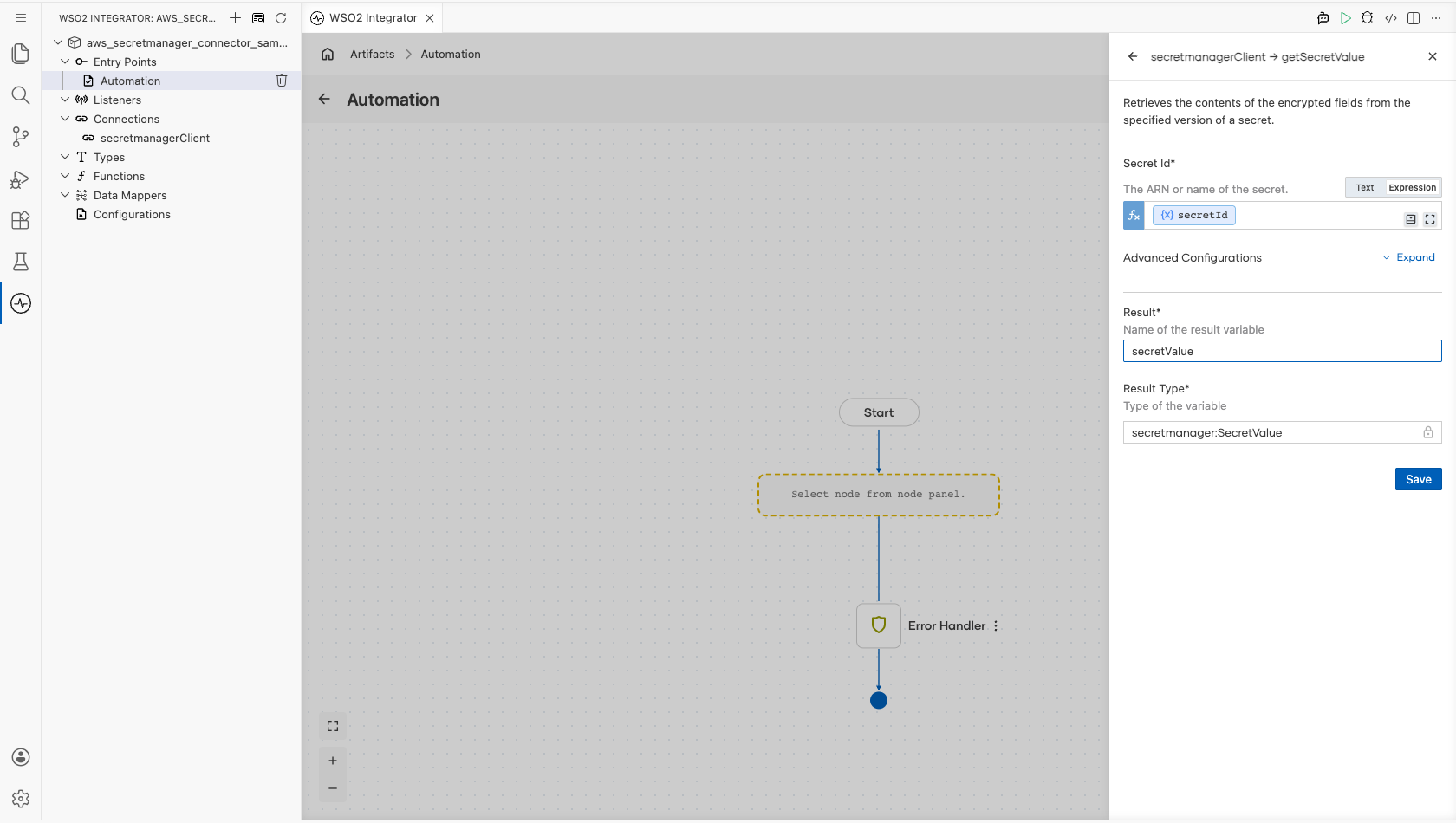Switch Secret Id input to Text mode
The image size is (1456, 823).
[1365, 187]
